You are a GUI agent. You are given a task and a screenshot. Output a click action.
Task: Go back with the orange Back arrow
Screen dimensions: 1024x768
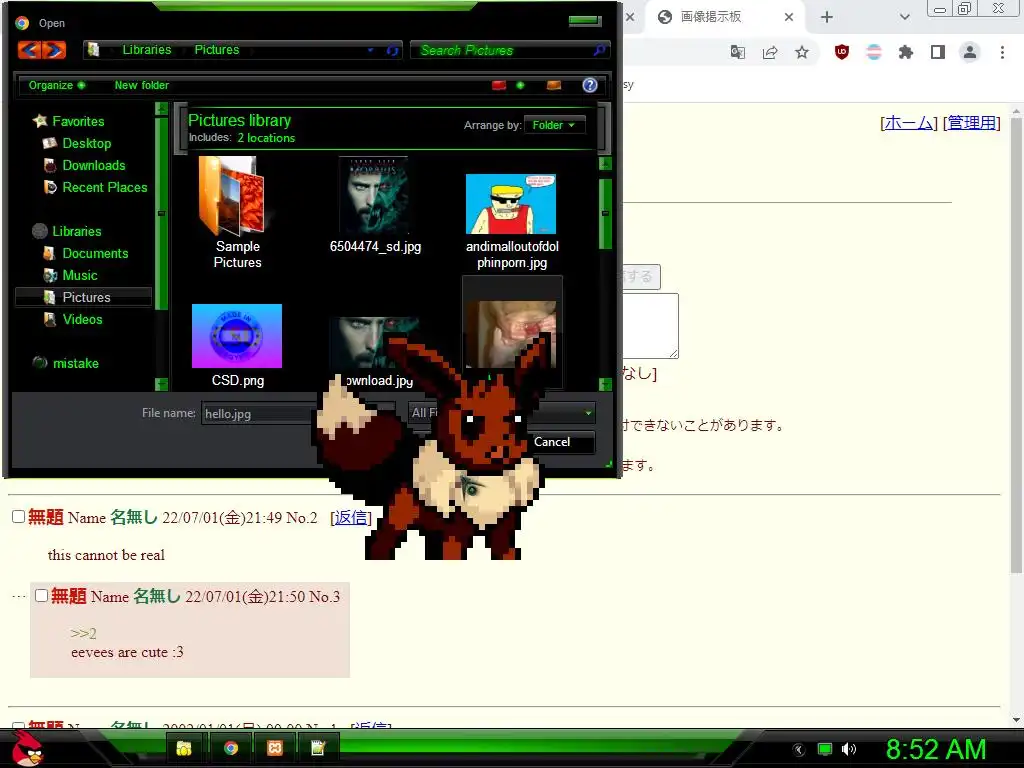tap(30, 50)
